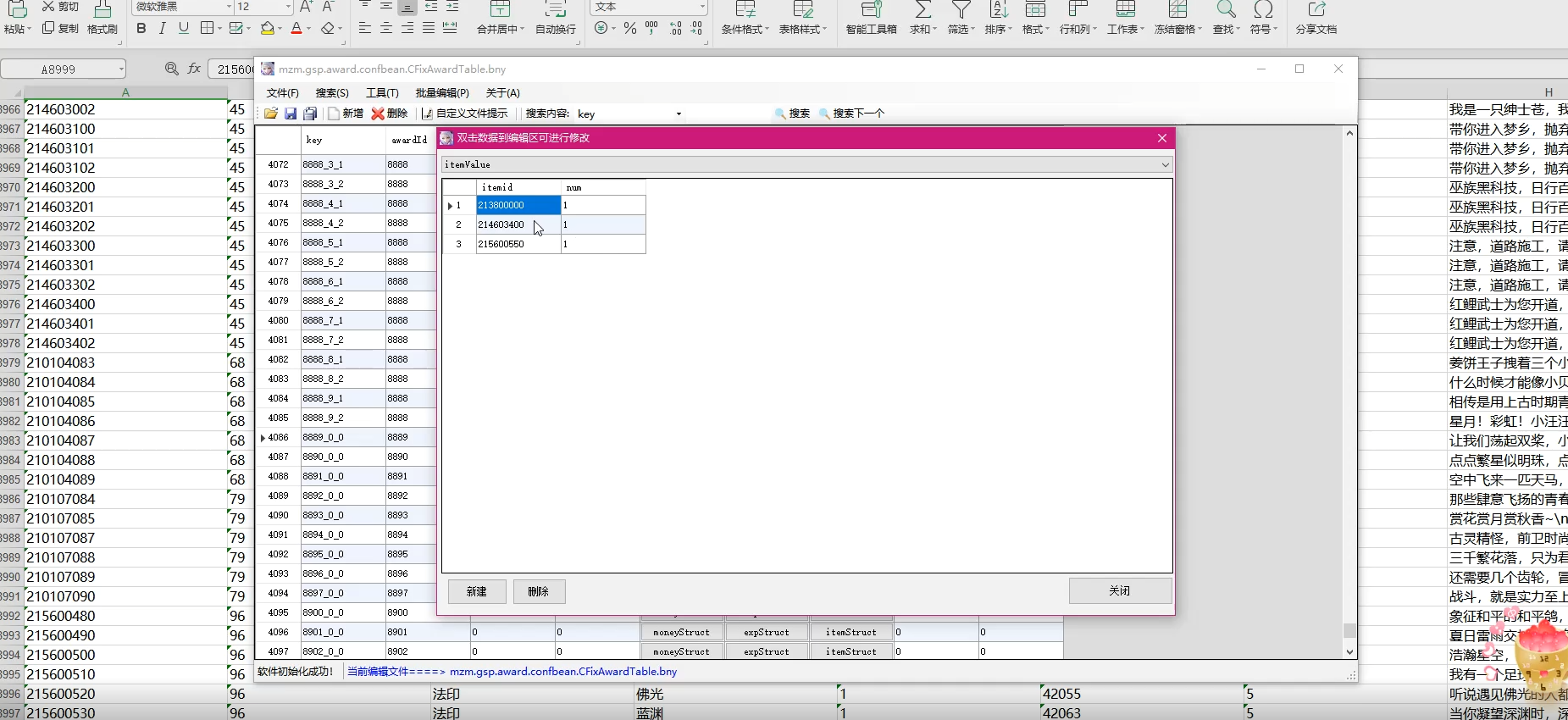
Task: Click key cell 8900_0_0 in editor table
Action: coord(342,612)
